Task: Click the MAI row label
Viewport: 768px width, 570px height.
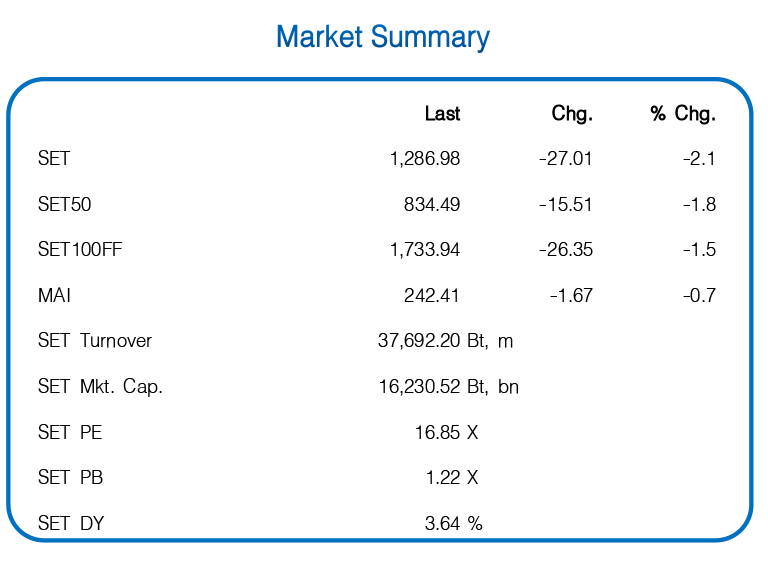Action: (x=55, y=296)
